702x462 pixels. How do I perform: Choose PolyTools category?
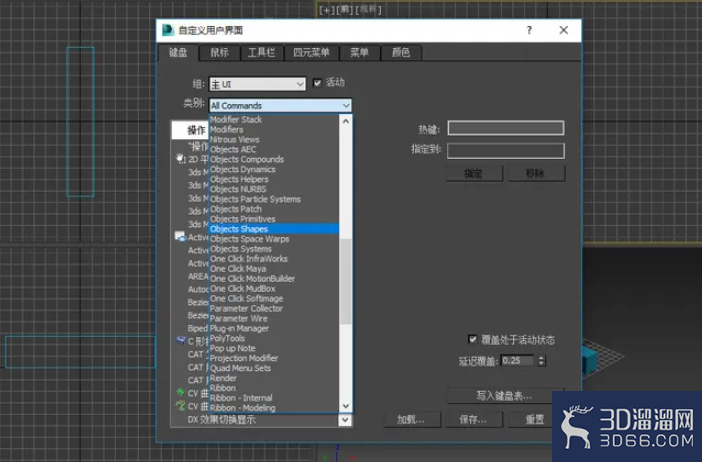[227, 338]
